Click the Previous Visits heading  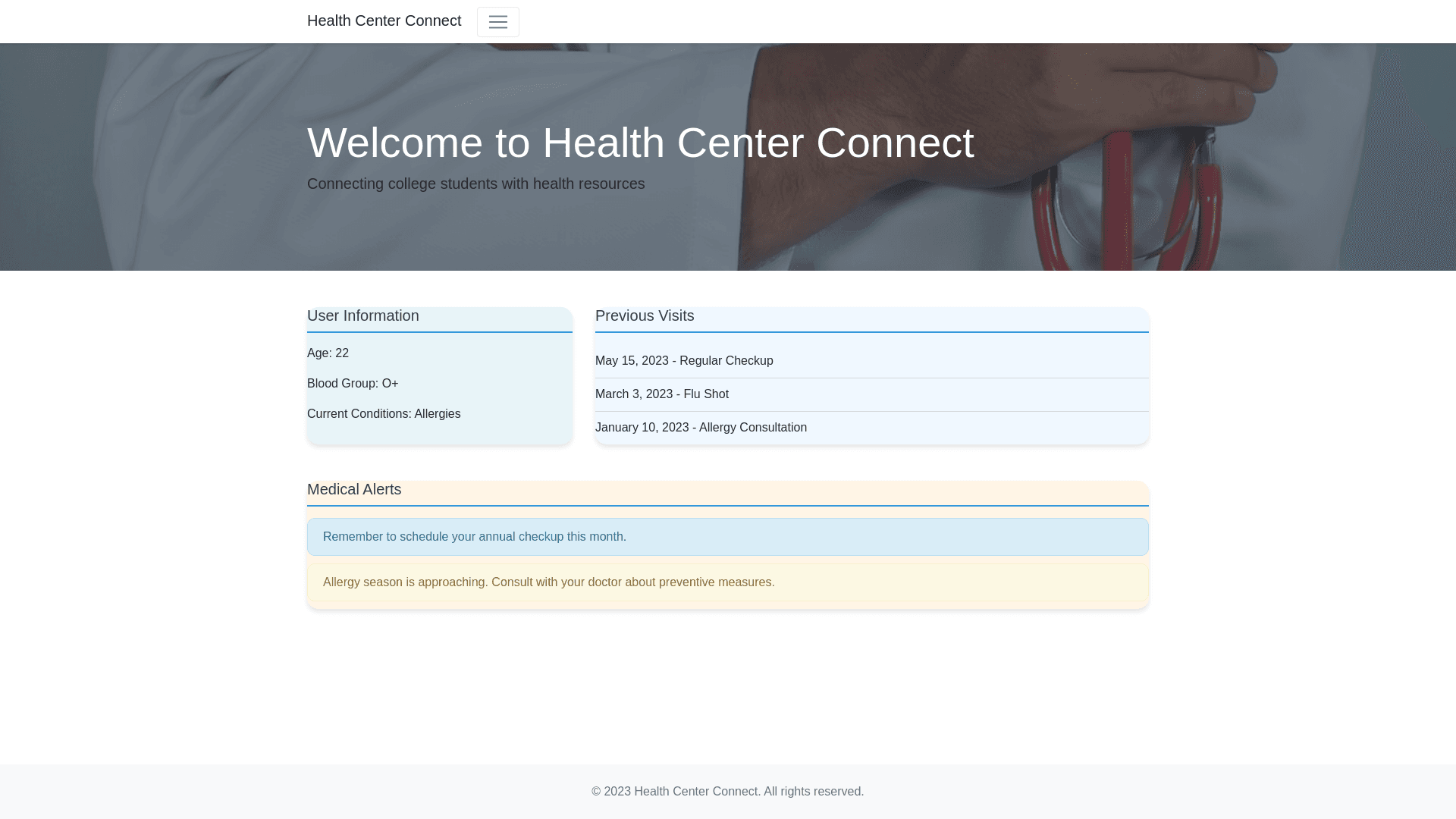click(x=644, y=316)
